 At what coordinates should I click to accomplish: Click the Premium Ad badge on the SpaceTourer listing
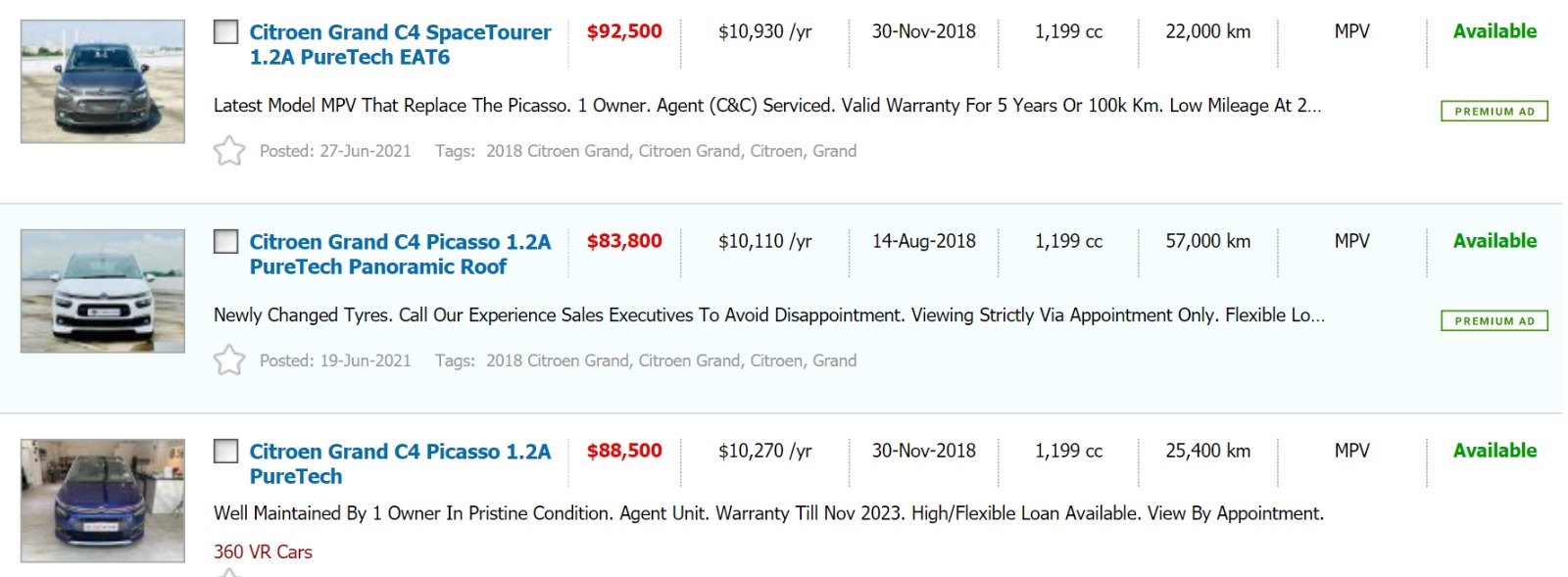coord(1494,112)
